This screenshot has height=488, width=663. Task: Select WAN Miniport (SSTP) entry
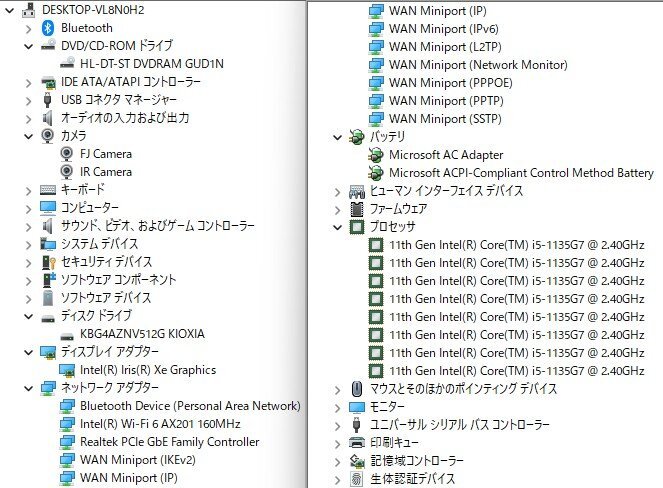pyautogui.click(x=445, y=119)
